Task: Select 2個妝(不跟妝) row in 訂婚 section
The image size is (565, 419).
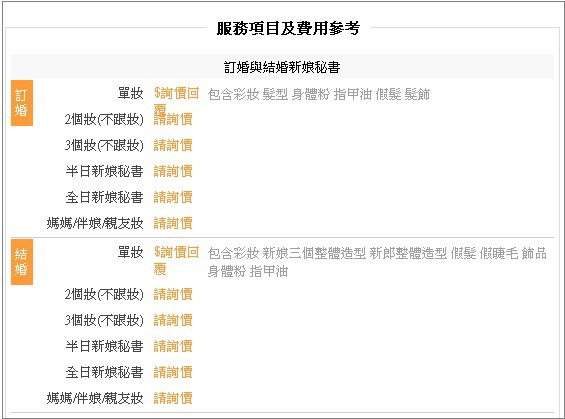Action: pos(104,119)
